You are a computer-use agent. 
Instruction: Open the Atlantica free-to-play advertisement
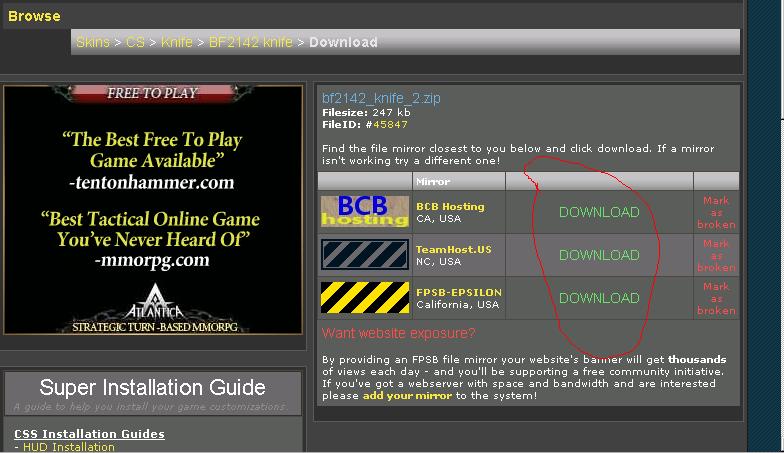pos(153,210)
